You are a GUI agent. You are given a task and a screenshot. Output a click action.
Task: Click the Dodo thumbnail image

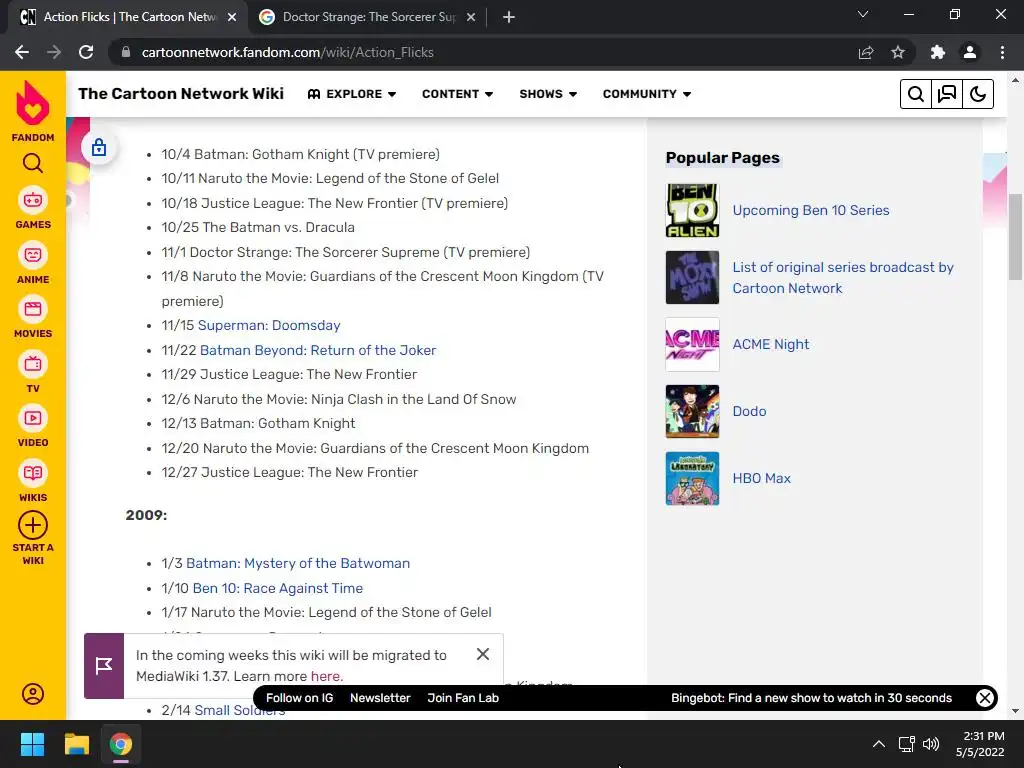tap(692, 411)
